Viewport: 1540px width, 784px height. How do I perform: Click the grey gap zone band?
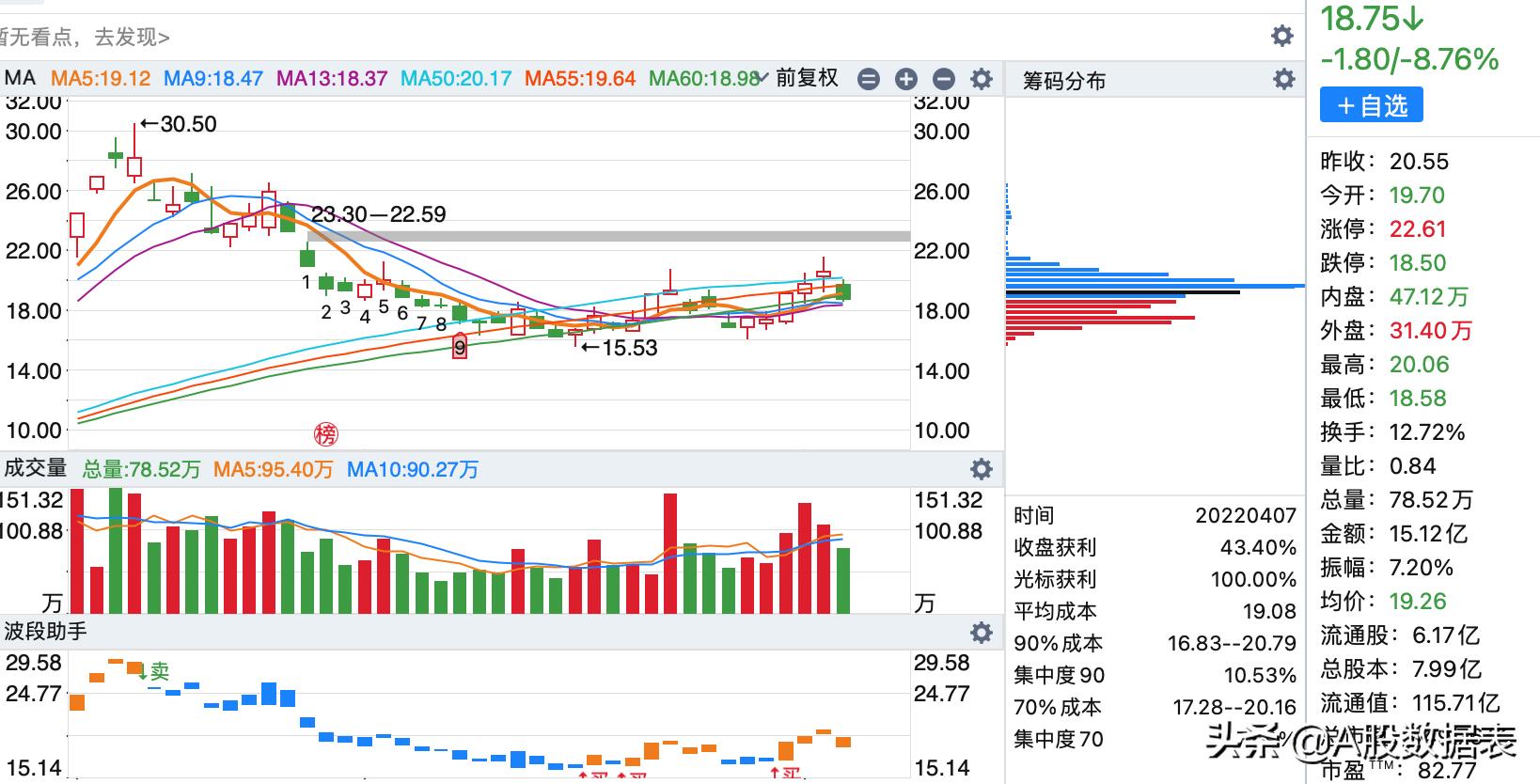609,237
